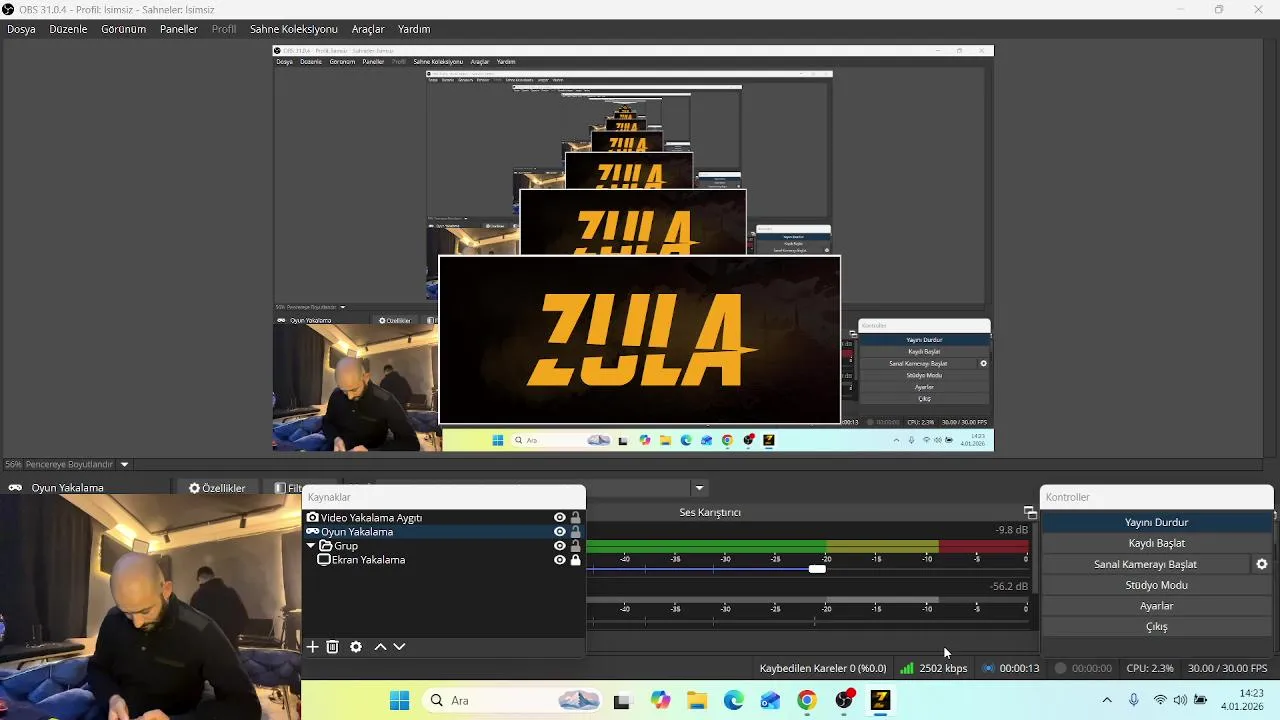Open File Explorer from the taskbar
The width and height of the screenshot is (1280, 720).
click(697, 700)
